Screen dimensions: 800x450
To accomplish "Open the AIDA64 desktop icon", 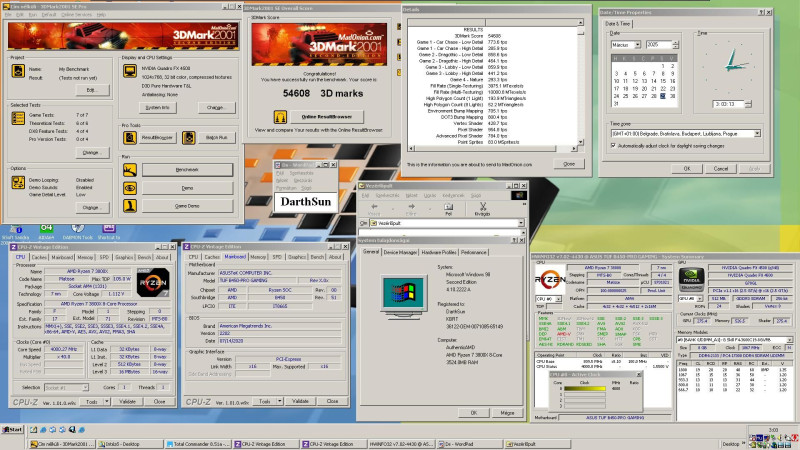I will pos(46,231).
